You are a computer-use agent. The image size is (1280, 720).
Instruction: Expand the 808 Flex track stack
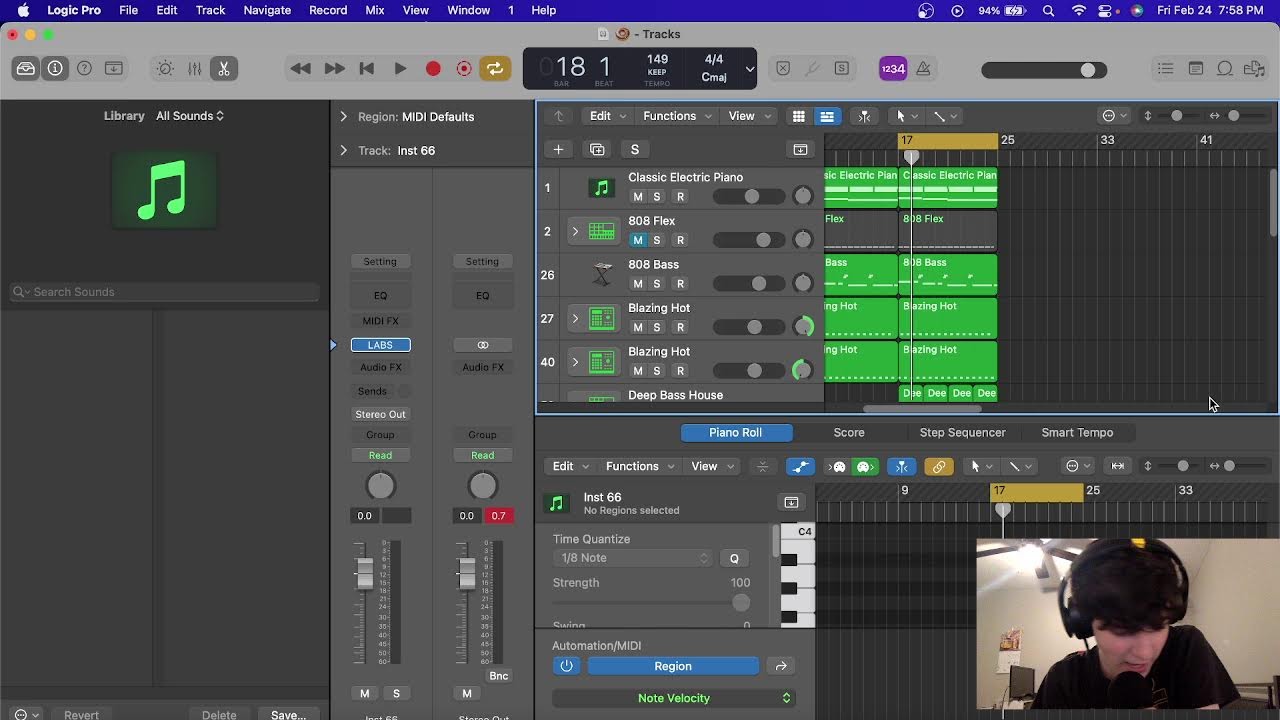pos(575,232)
